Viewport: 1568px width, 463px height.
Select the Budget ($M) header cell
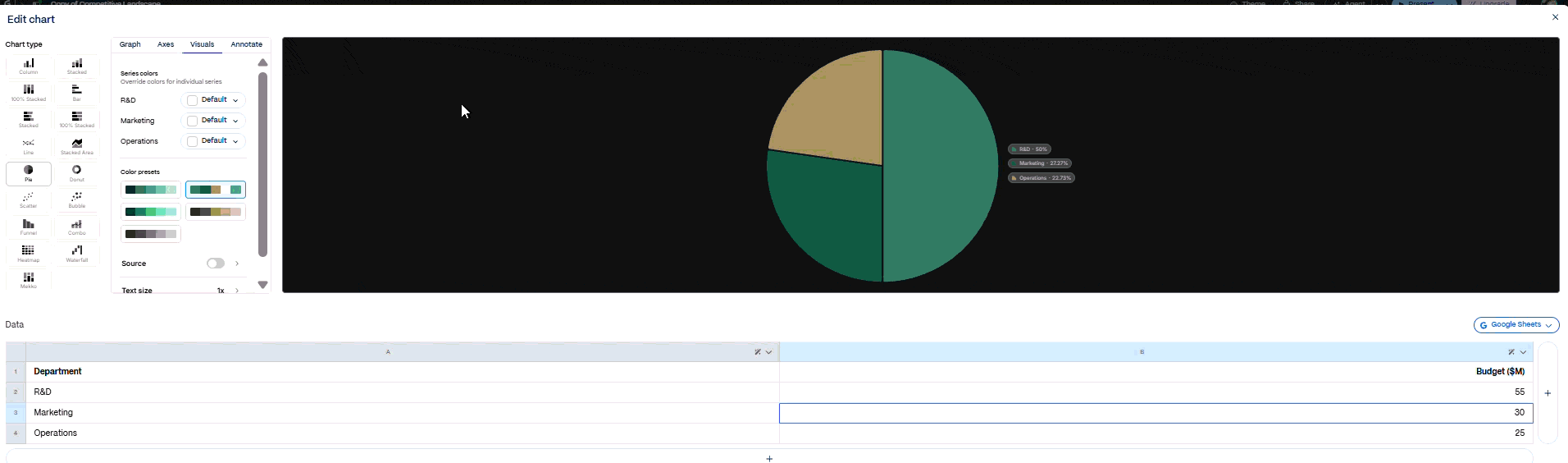1156,372
